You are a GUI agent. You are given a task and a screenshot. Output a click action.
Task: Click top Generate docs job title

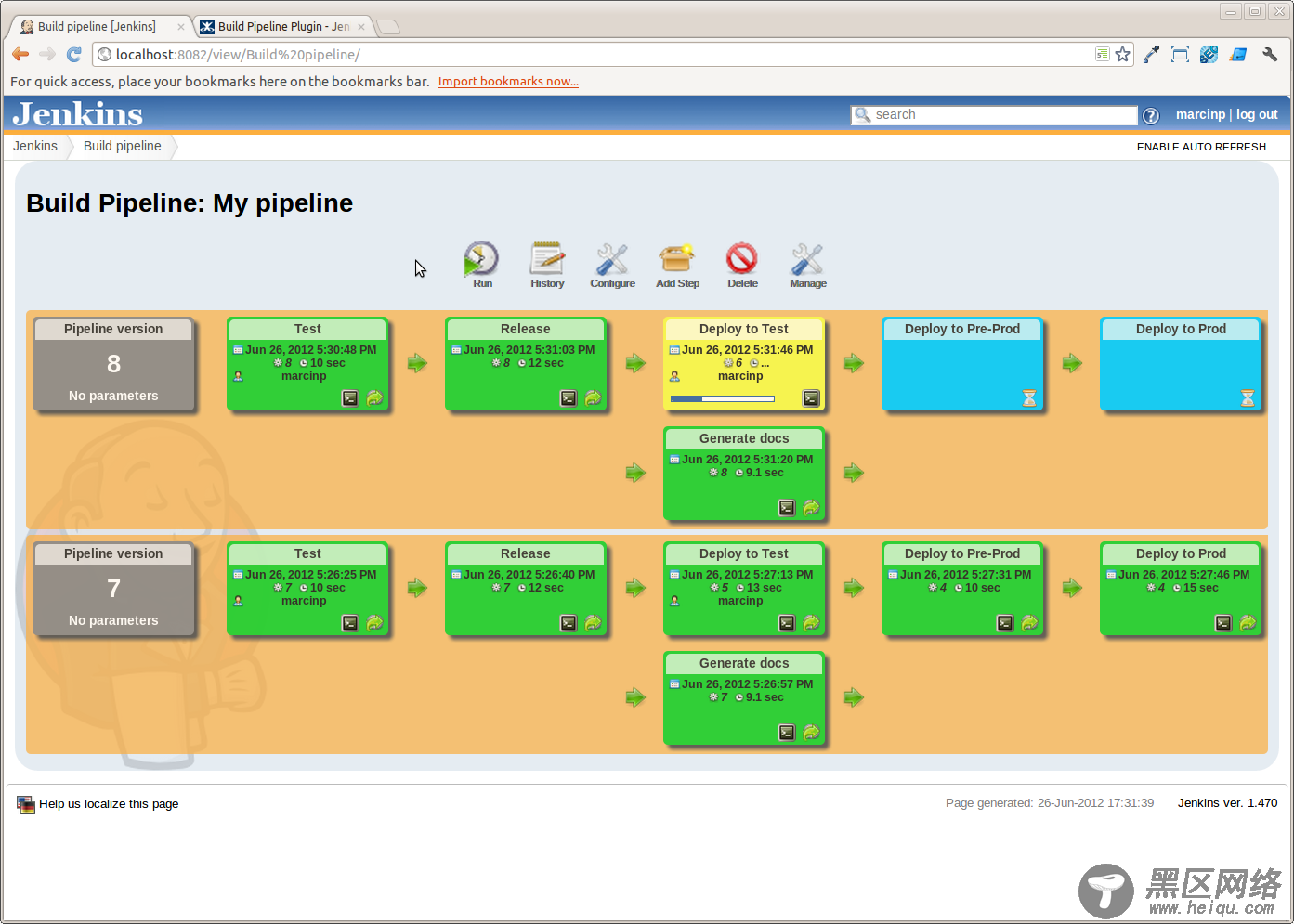[x=744, y=438]
